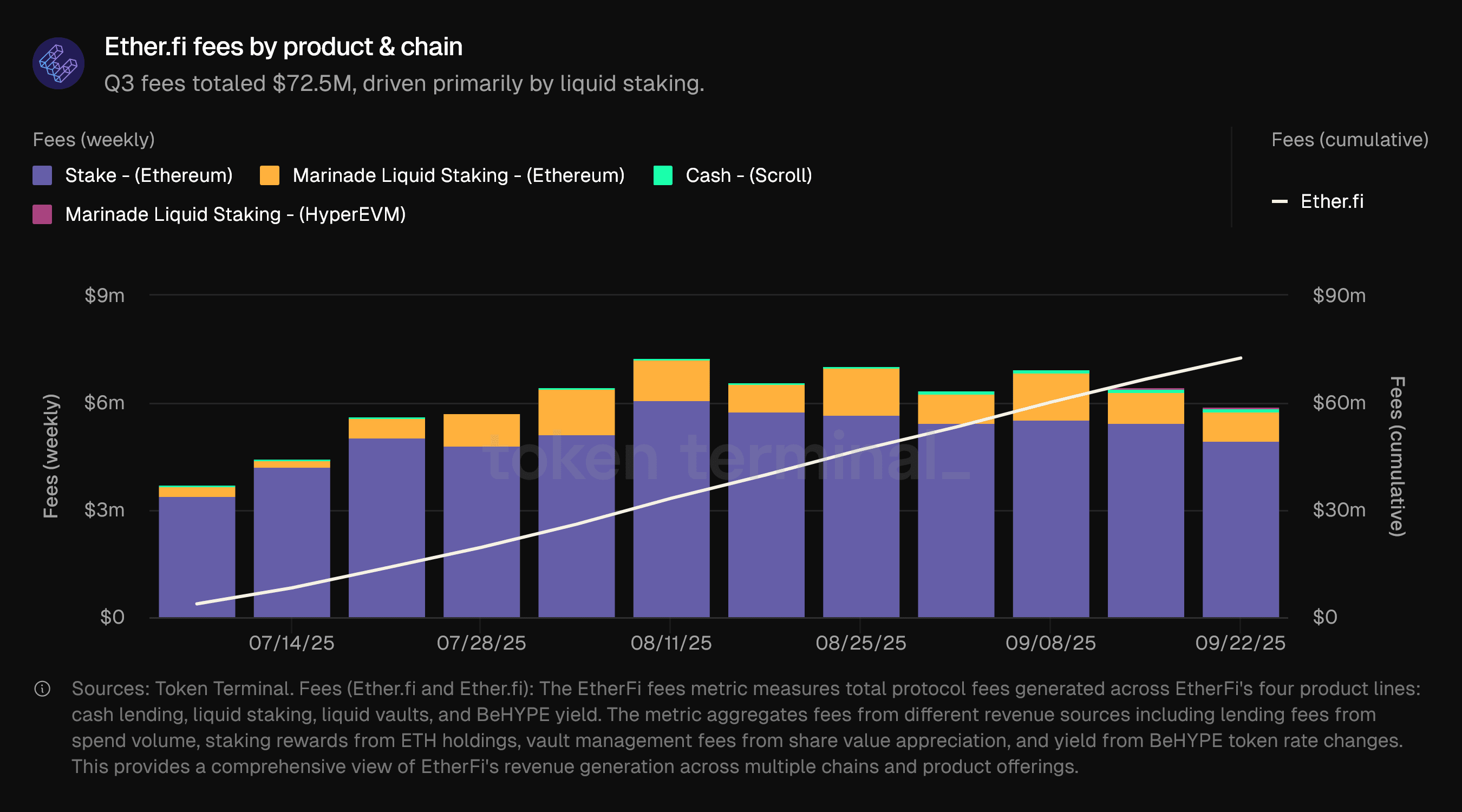Viewport: 1462px width, 812px height.
Task: Click the purple Stake legend swatch
Action: pos(43,175)
